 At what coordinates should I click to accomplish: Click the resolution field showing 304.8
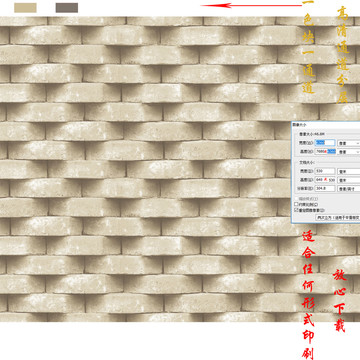coord(325,188)
